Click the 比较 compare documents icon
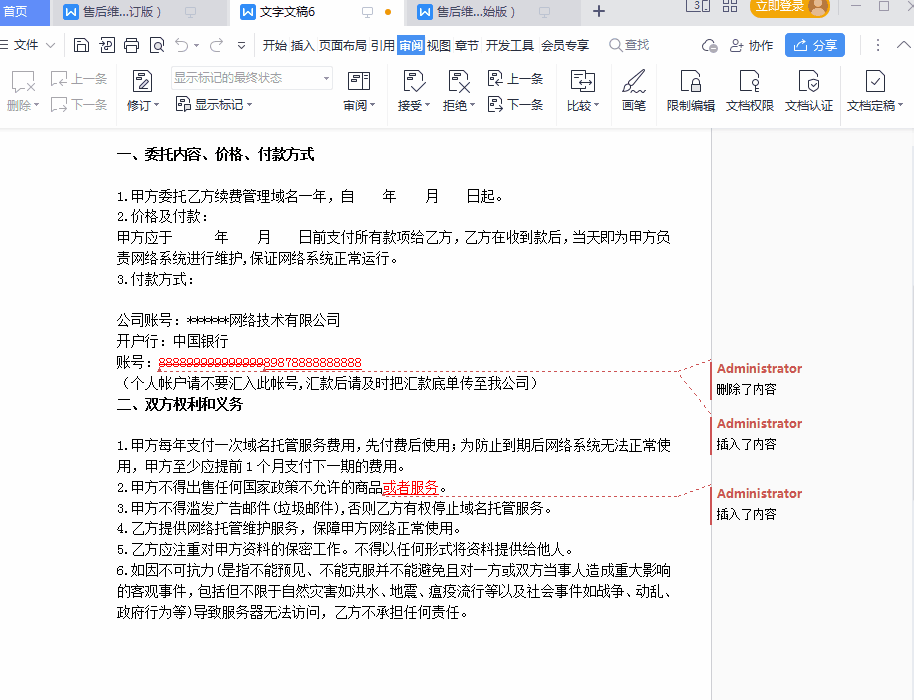Screen dimensions: 914x700 tap(582, 82)
